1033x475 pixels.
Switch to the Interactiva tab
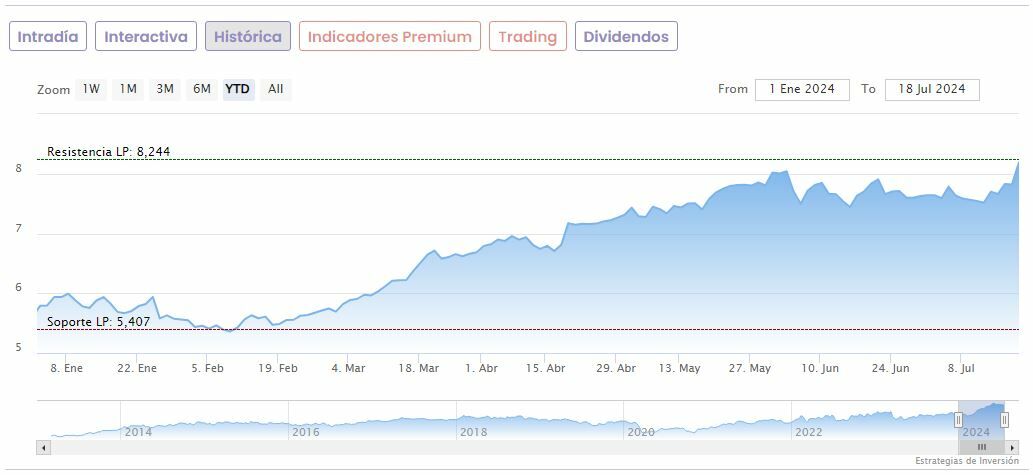point(146,37)
